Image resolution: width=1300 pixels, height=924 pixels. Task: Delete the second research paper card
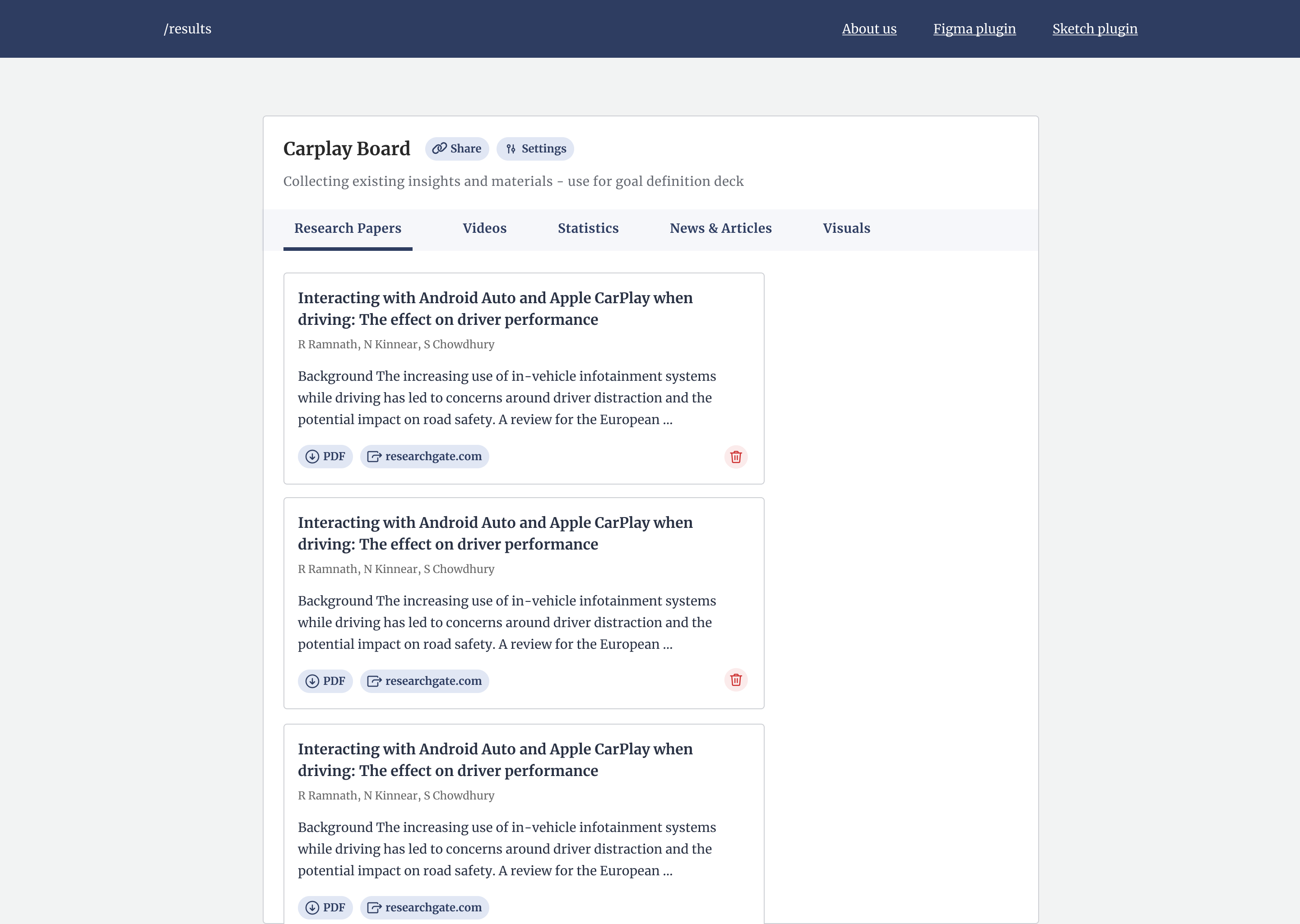[x=736, y=680]
